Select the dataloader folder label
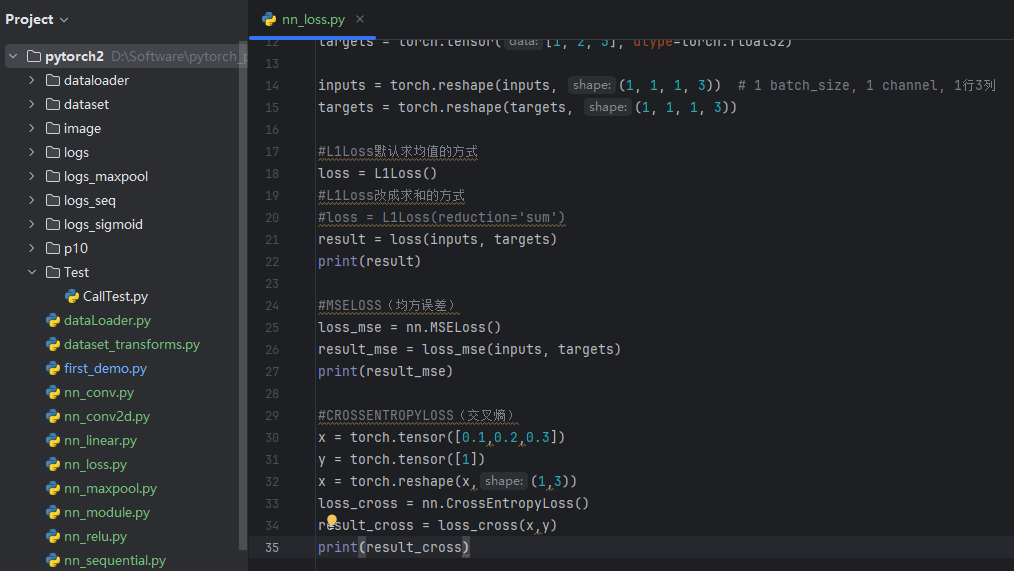This screenshot has height=571, width=1014. pos(96,80)
